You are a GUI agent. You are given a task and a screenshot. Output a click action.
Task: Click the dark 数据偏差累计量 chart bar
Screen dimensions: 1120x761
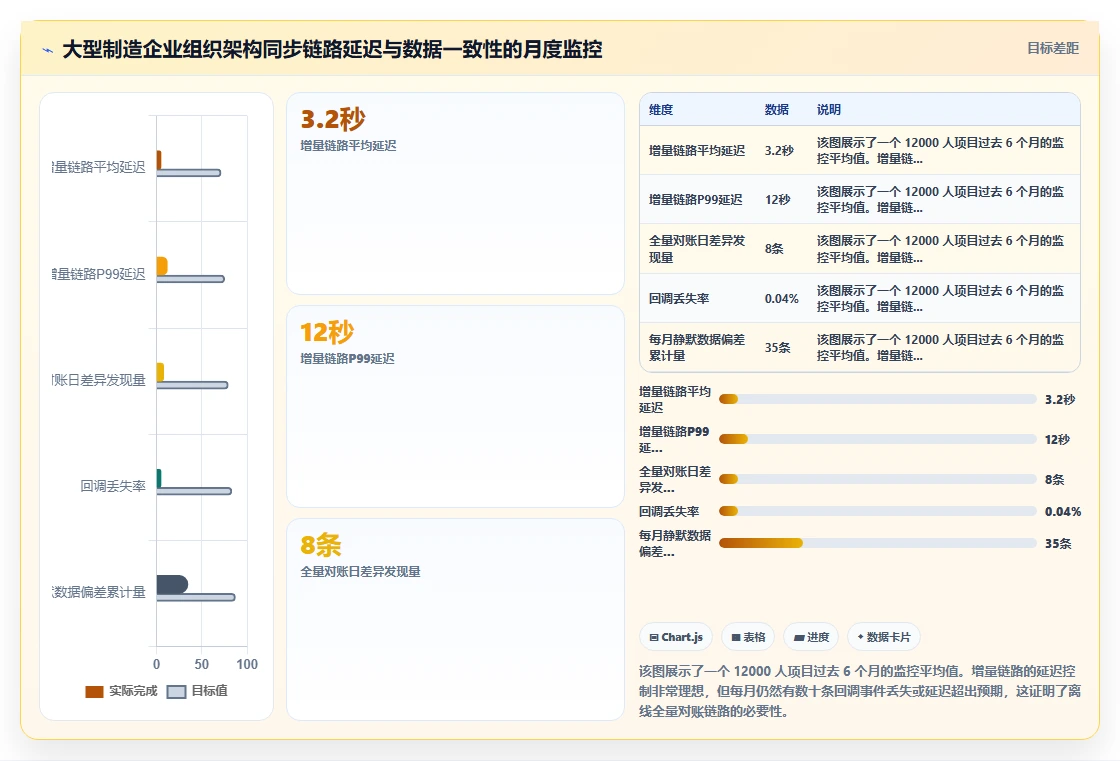(172, 585)
